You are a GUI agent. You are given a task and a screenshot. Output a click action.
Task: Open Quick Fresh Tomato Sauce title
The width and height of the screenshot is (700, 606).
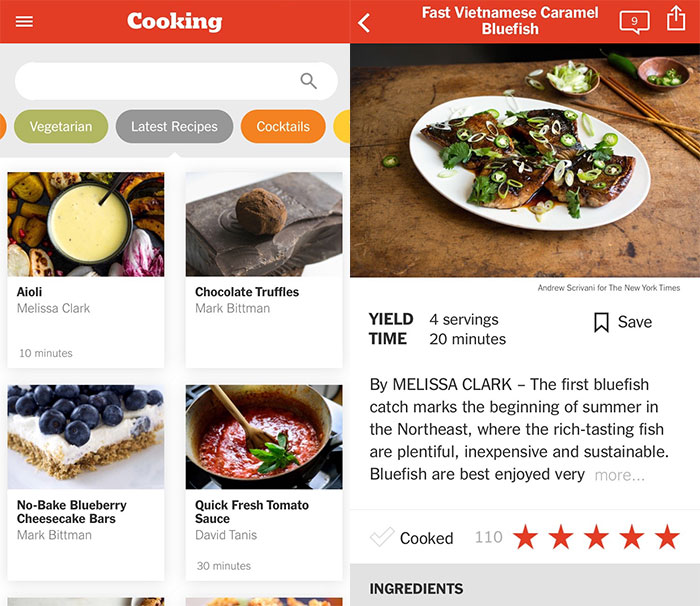click(252, 512)
